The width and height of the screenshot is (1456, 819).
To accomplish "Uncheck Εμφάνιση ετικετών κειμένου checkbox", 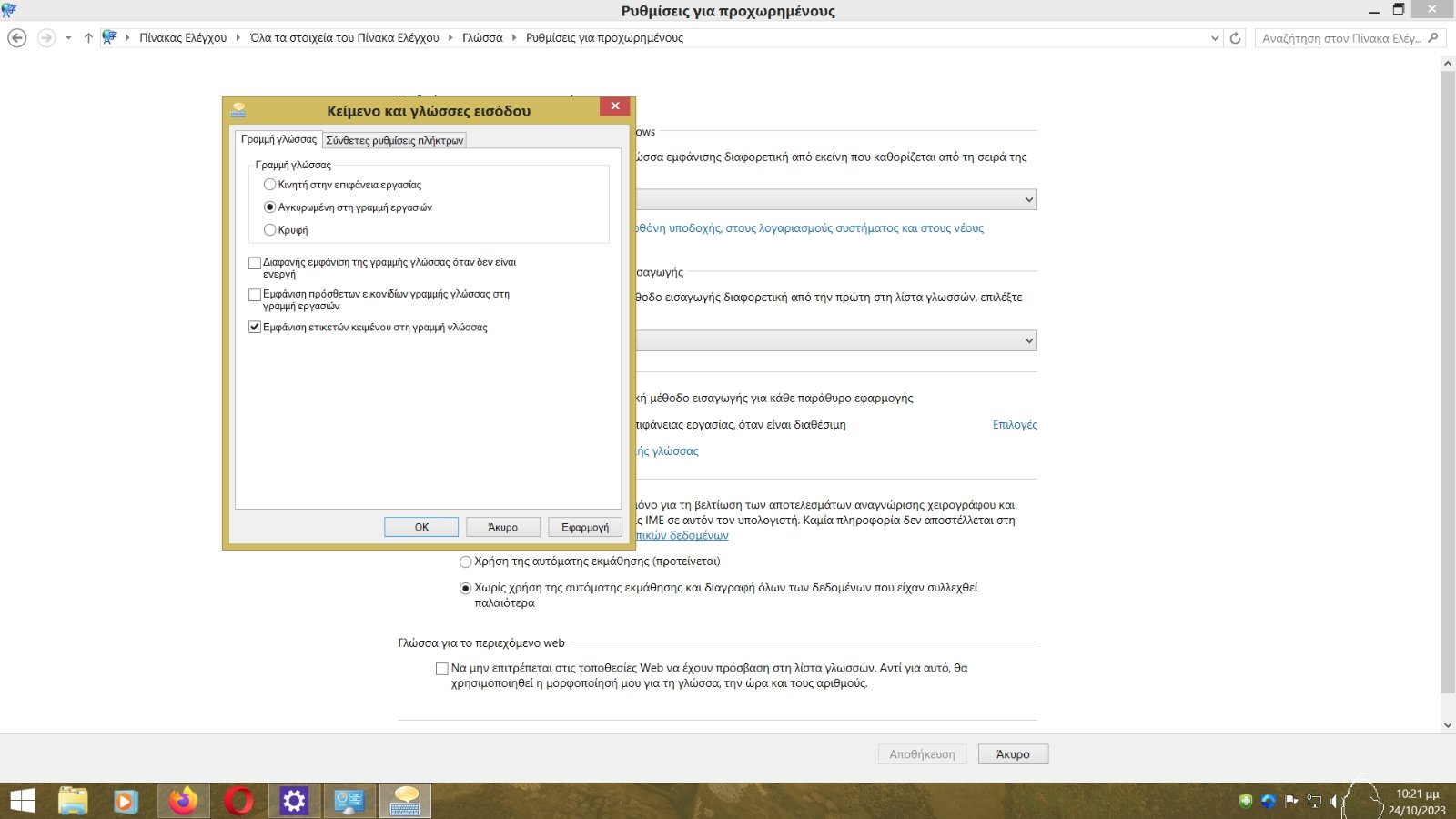I will coord(255,328).
